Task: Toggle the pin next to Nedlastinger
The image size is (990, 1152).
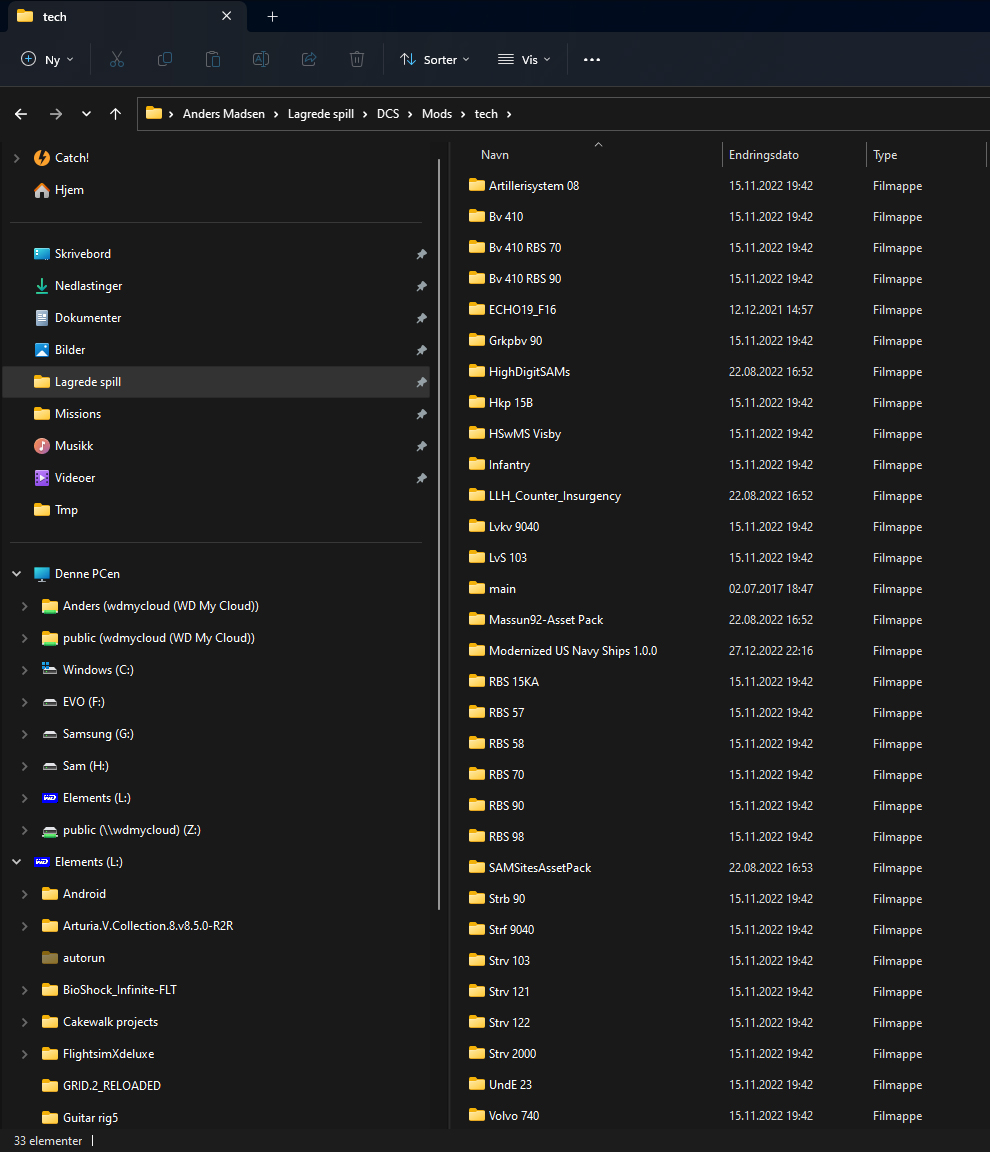Action: [422, 286]
